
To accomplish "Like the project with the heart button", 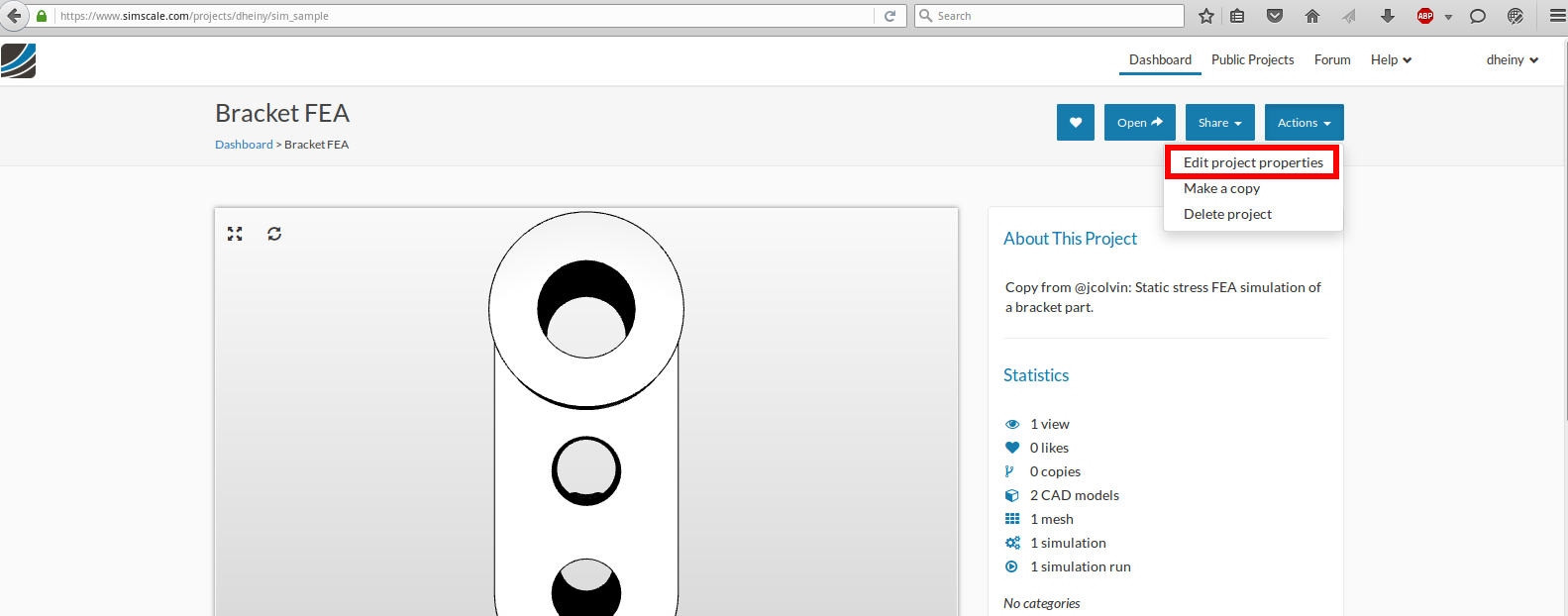I will [1076, 123].
